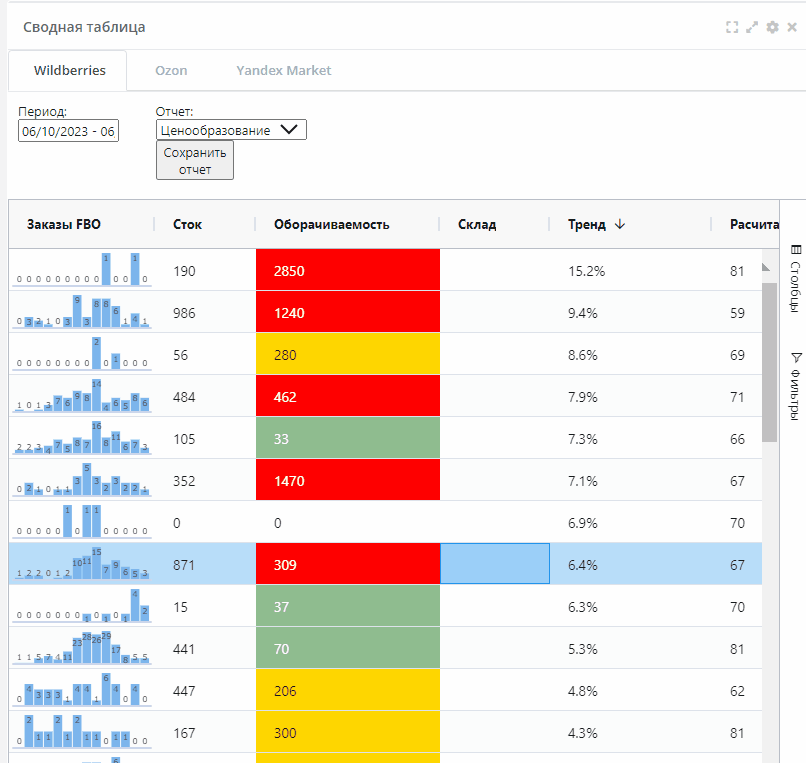Click the scrollbar up arrow of the table
The width and height of the screenshot is (806, 763).
tap(766, 267)
